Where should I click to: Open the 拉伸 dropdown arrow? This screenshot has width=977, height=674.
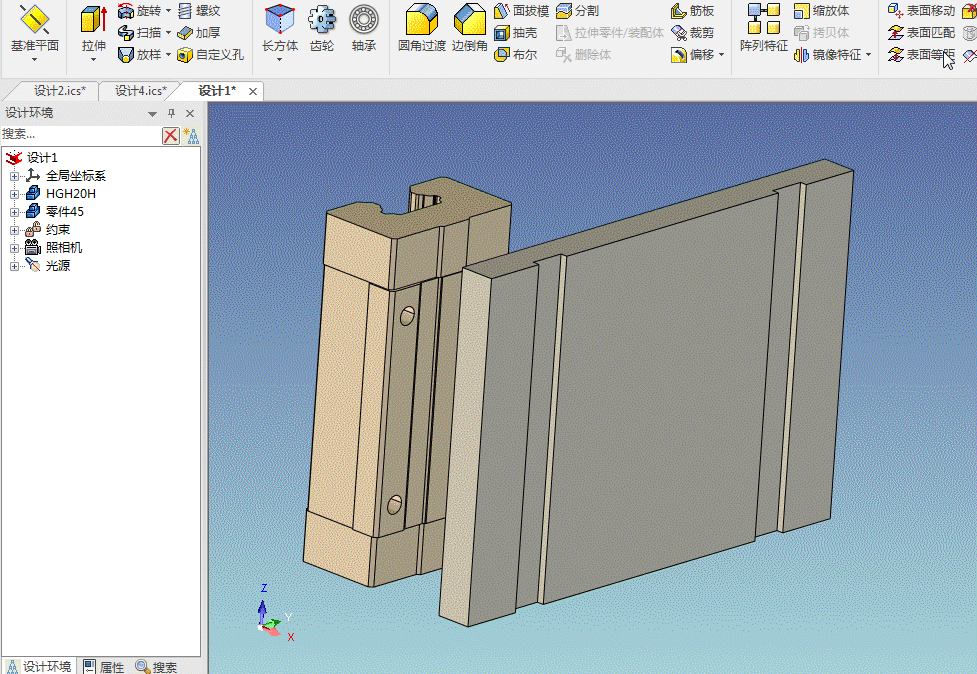(93, 59)
